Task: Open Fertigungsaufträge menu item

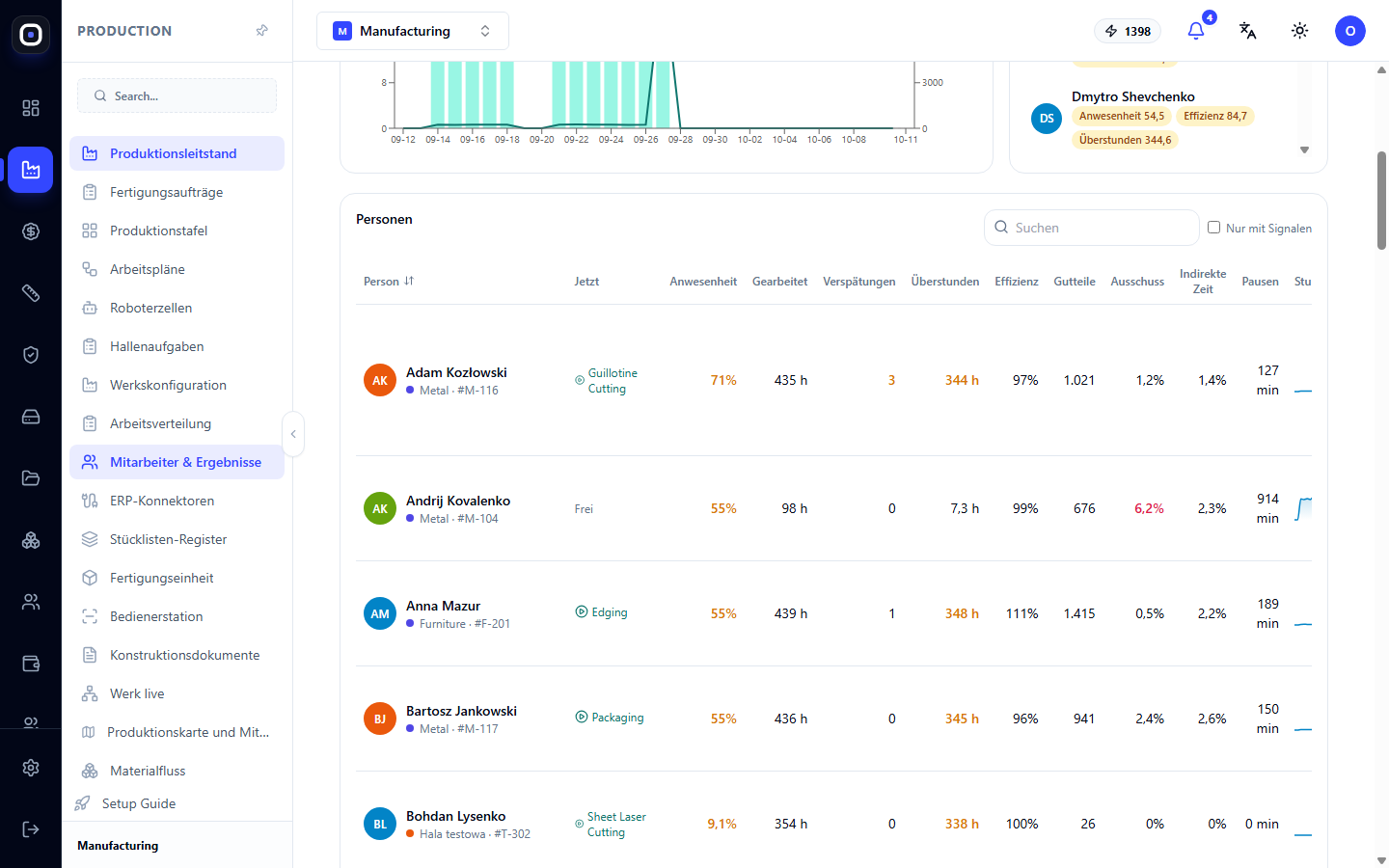Action: pyautogui.click(x=177, y=192)
